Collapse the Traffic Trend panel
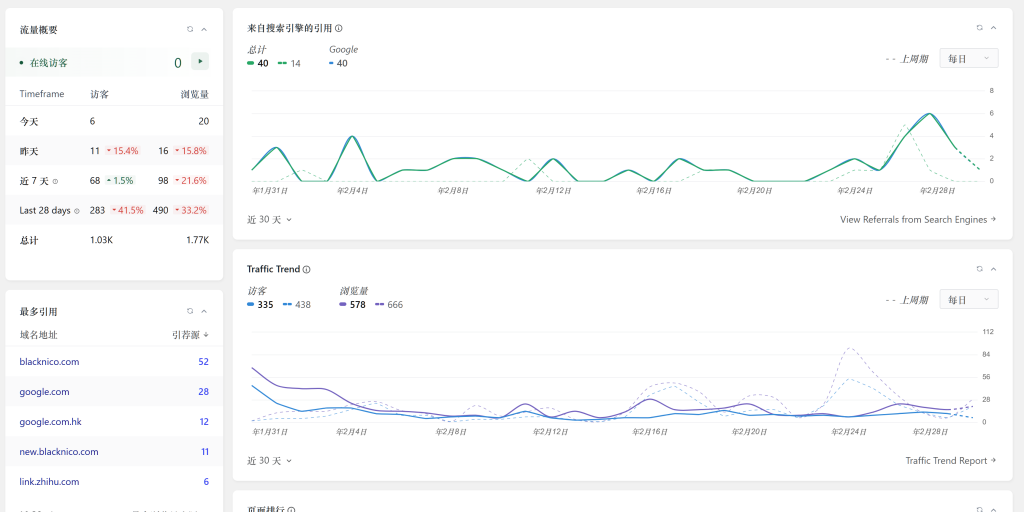This screenshot has height=512, width=1024. (x=993, y=269)
